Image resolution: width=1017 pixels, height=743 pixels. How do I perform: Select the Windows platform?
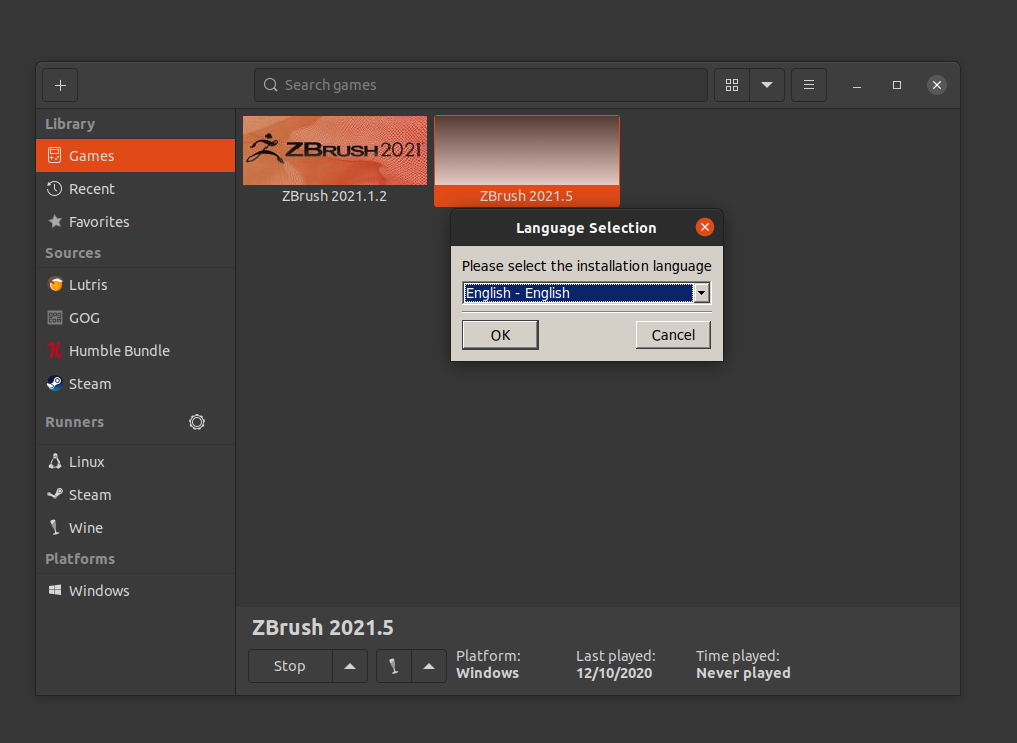click(x=136, y=591)
